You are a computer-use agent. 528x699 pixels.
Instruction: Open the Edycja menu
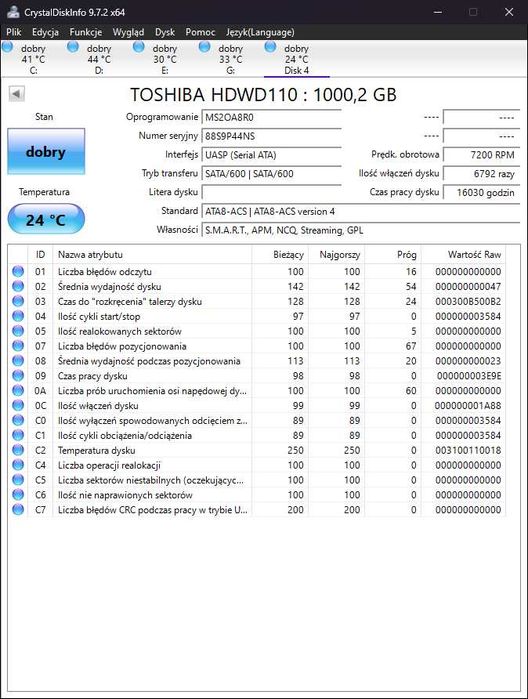tap(45, 32)
